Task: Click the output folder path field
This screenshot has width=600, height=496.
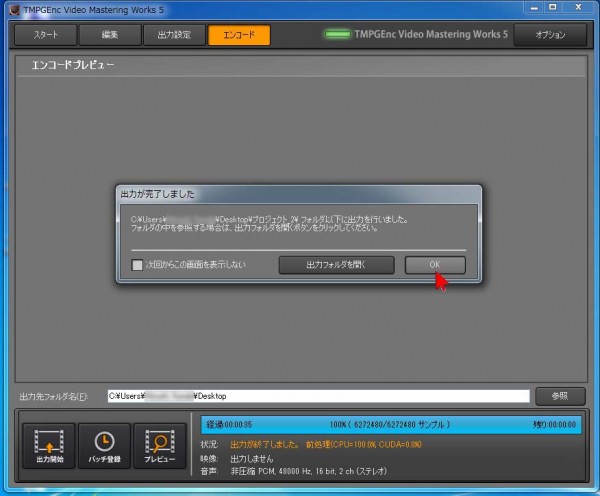Action: coord(318,396)
